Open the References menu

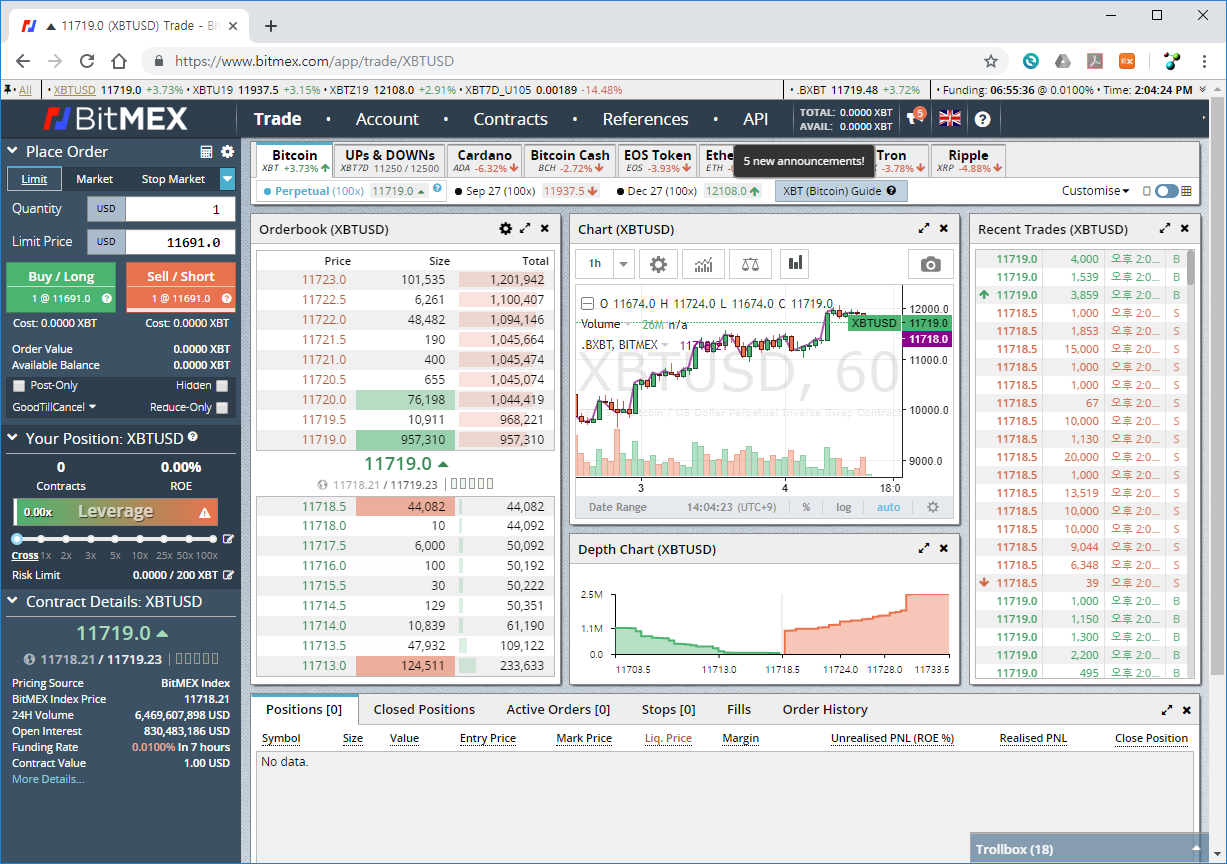pyautogui.click(x=645, y=119)
